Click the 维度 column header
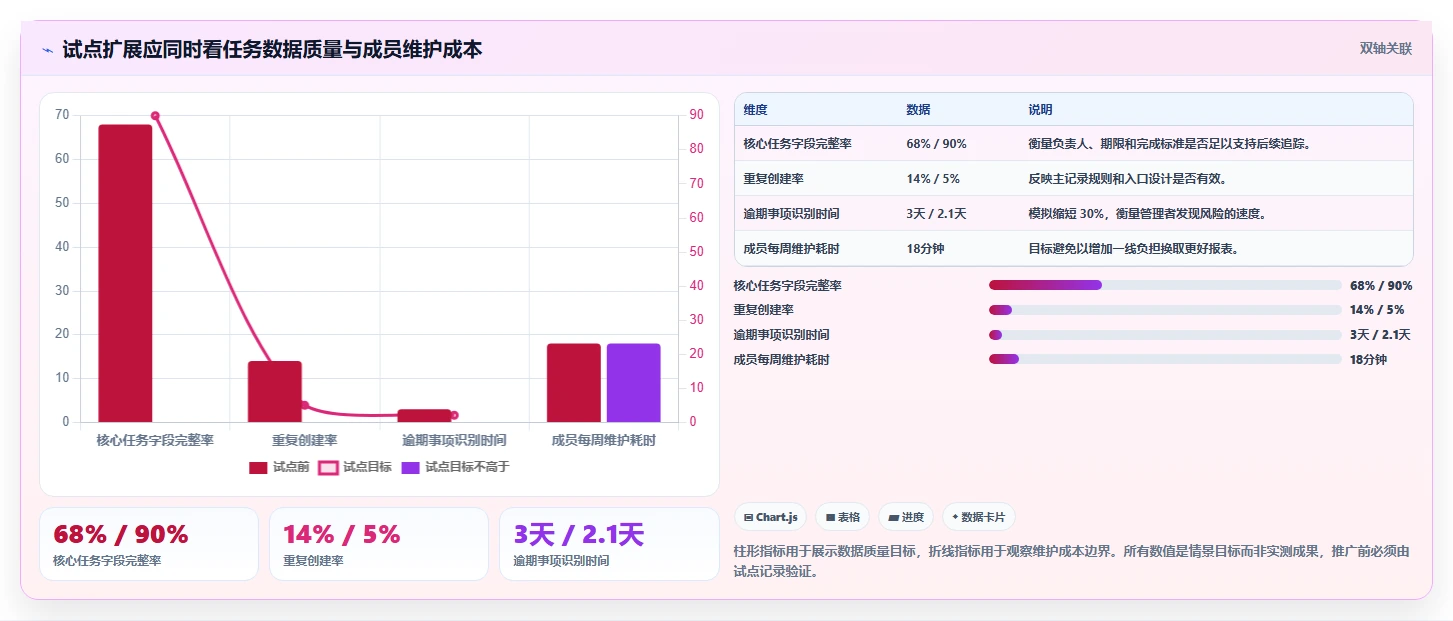 click(756, 110)
